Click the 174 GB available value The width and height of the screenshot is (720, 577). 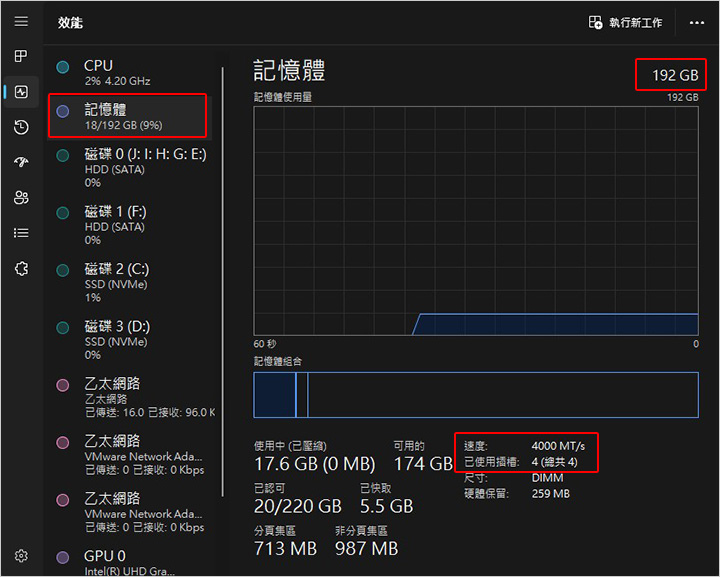423,464
